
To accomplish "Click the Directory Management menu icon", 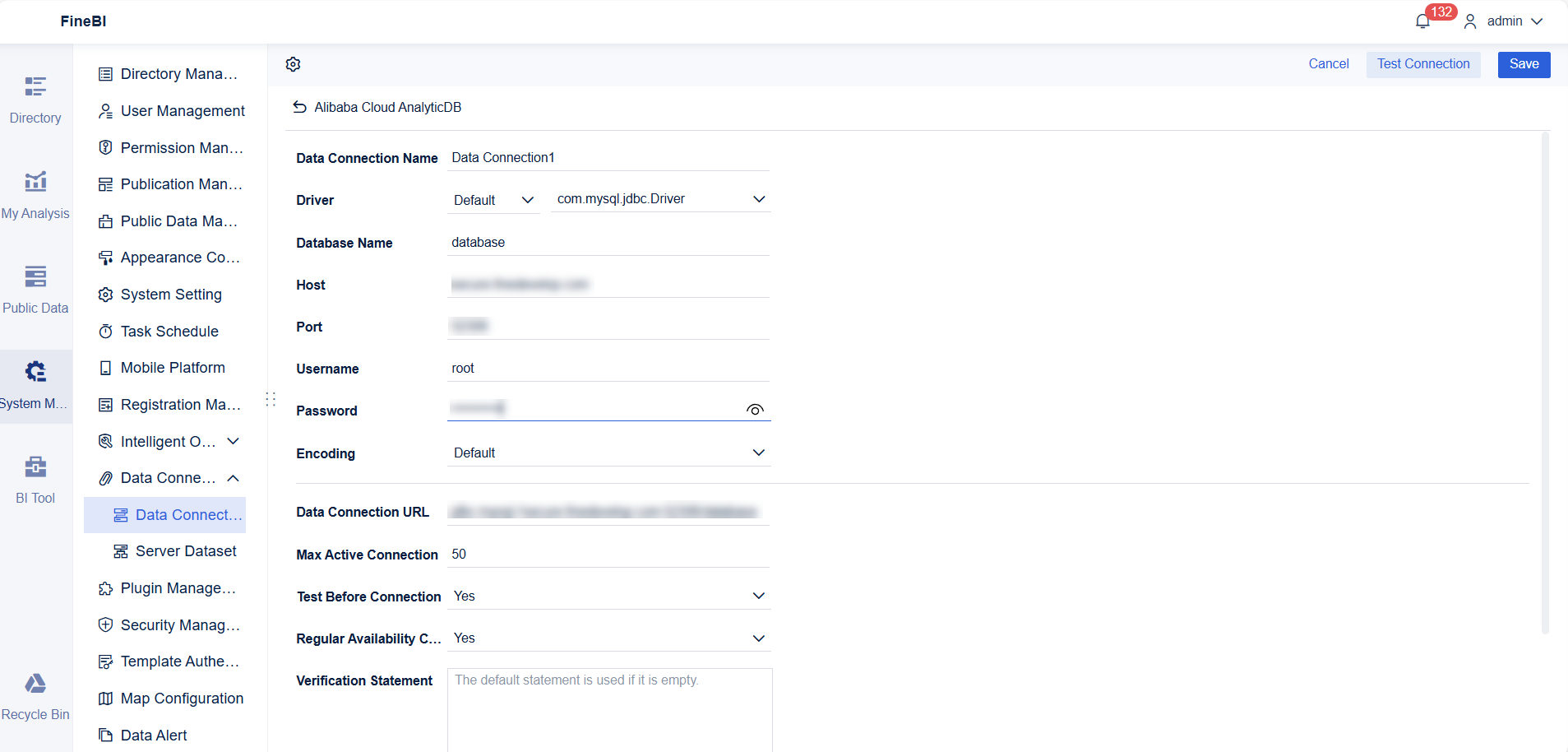I will point(105,74).
